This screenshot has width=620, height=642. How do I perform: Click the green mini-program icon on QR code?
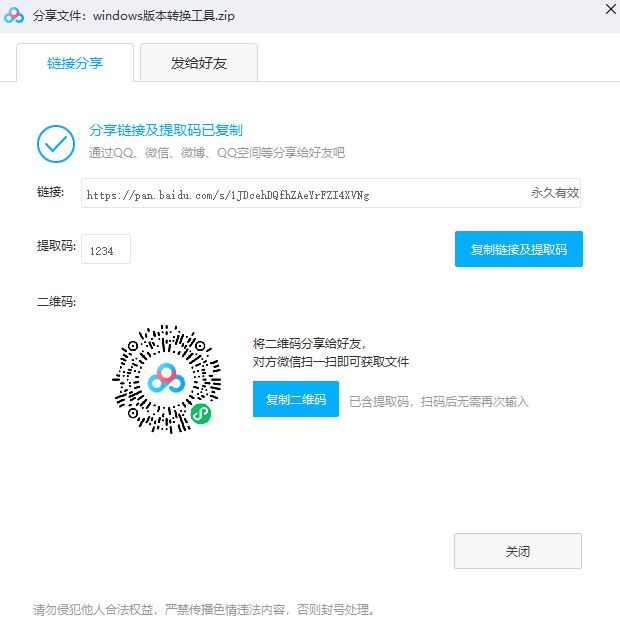point(201,414)
